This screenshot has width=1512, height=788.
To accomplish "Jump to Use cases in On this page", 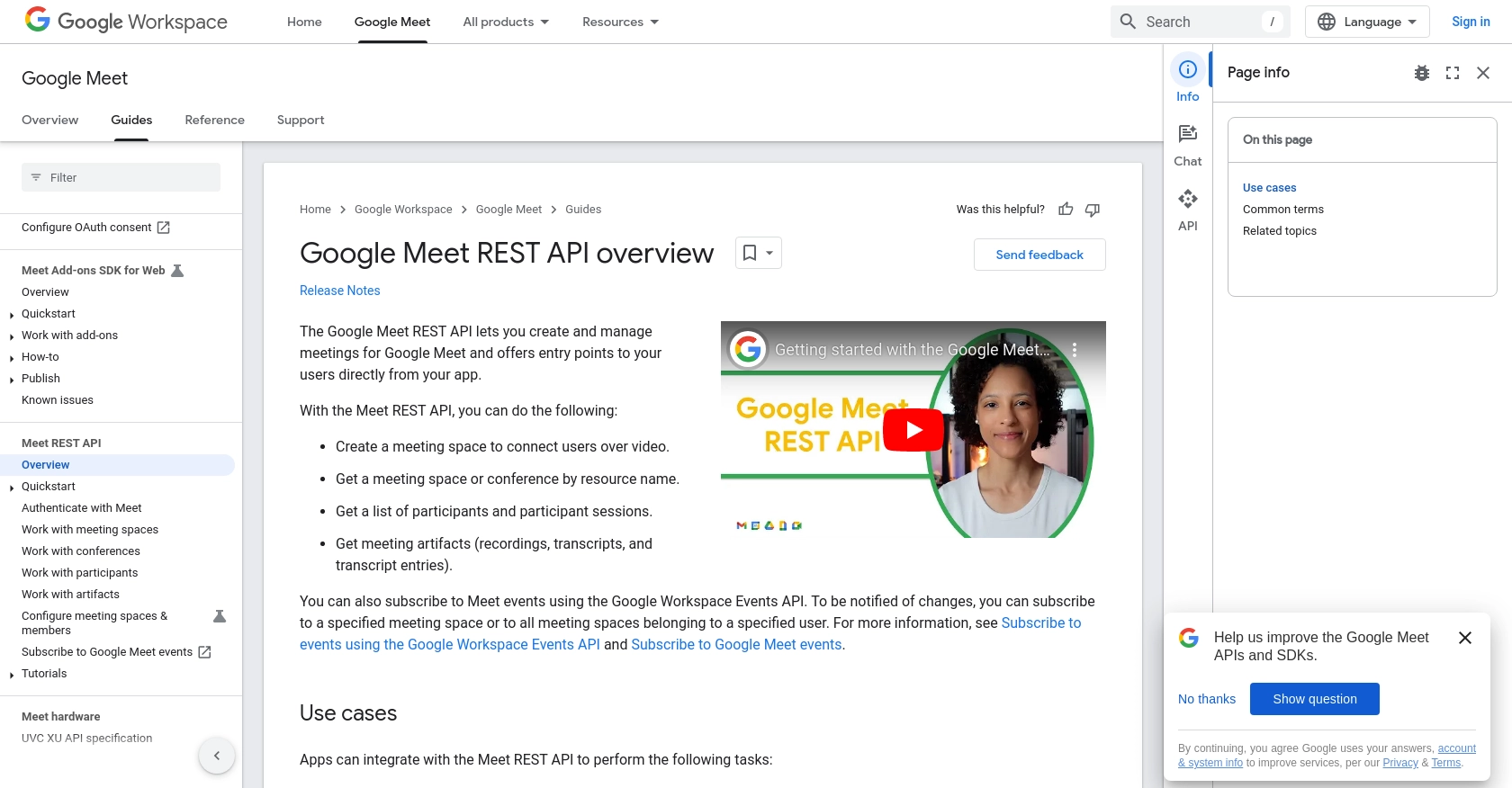I will click(1270, 188).
